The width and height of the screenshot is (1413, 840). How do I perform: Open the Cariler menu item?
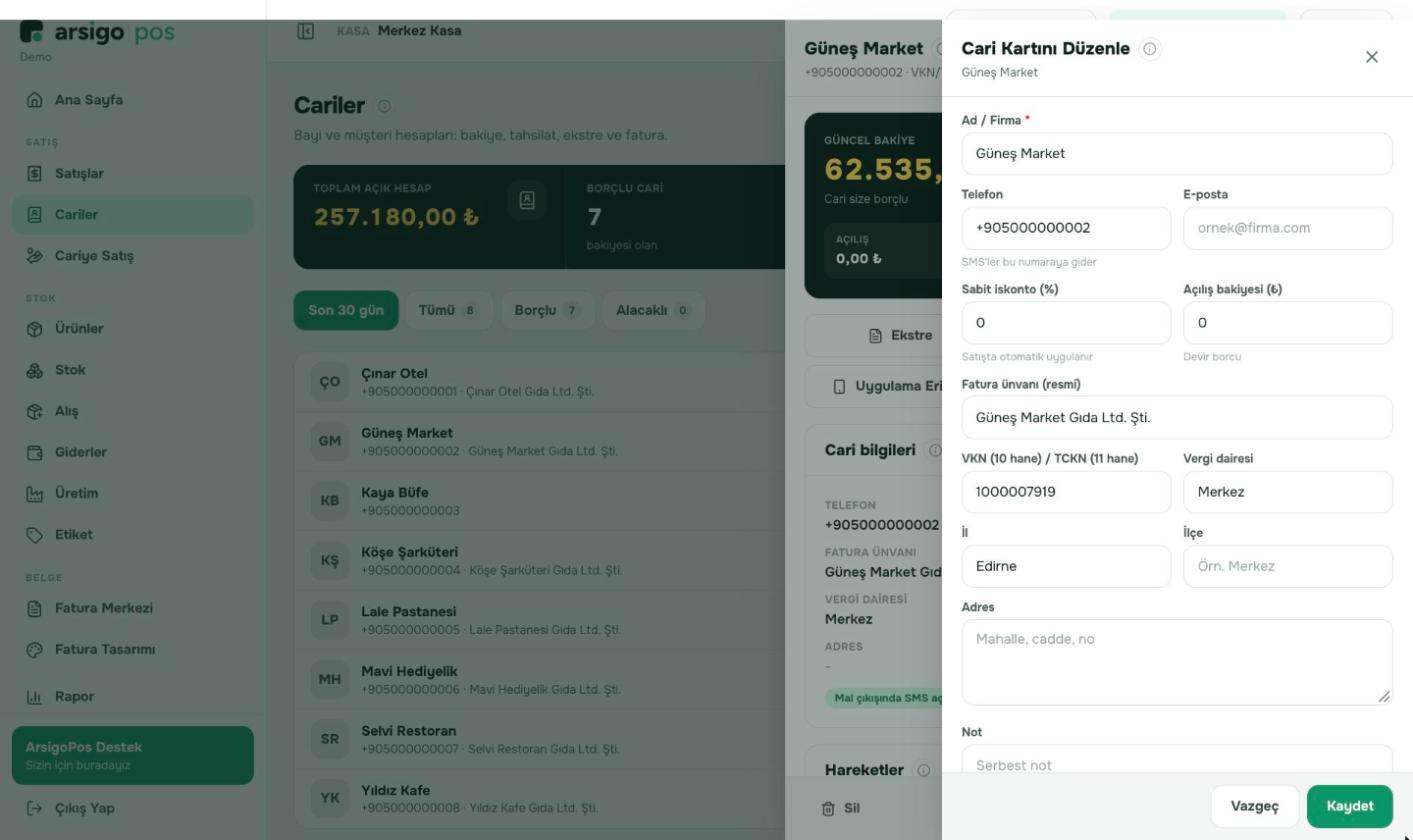[133, 215]
